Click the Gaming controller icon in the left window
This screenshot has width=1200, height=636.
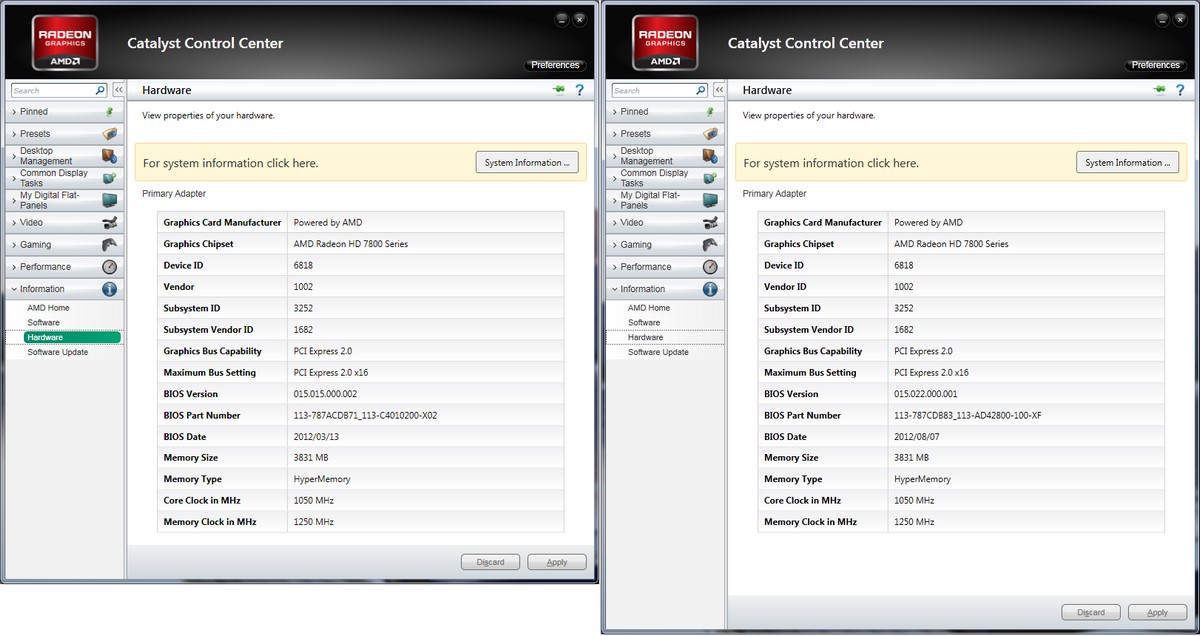110,244
